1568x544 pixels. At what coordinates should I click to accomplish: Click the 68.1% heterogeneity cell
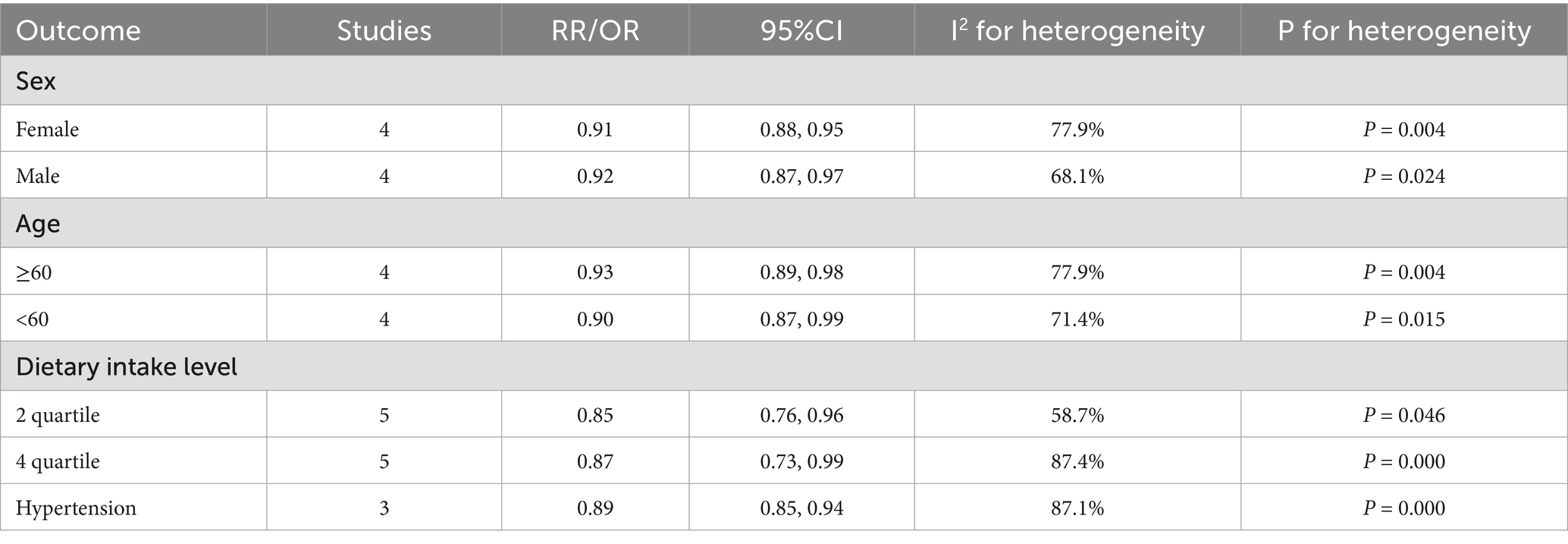(1077, 176)
